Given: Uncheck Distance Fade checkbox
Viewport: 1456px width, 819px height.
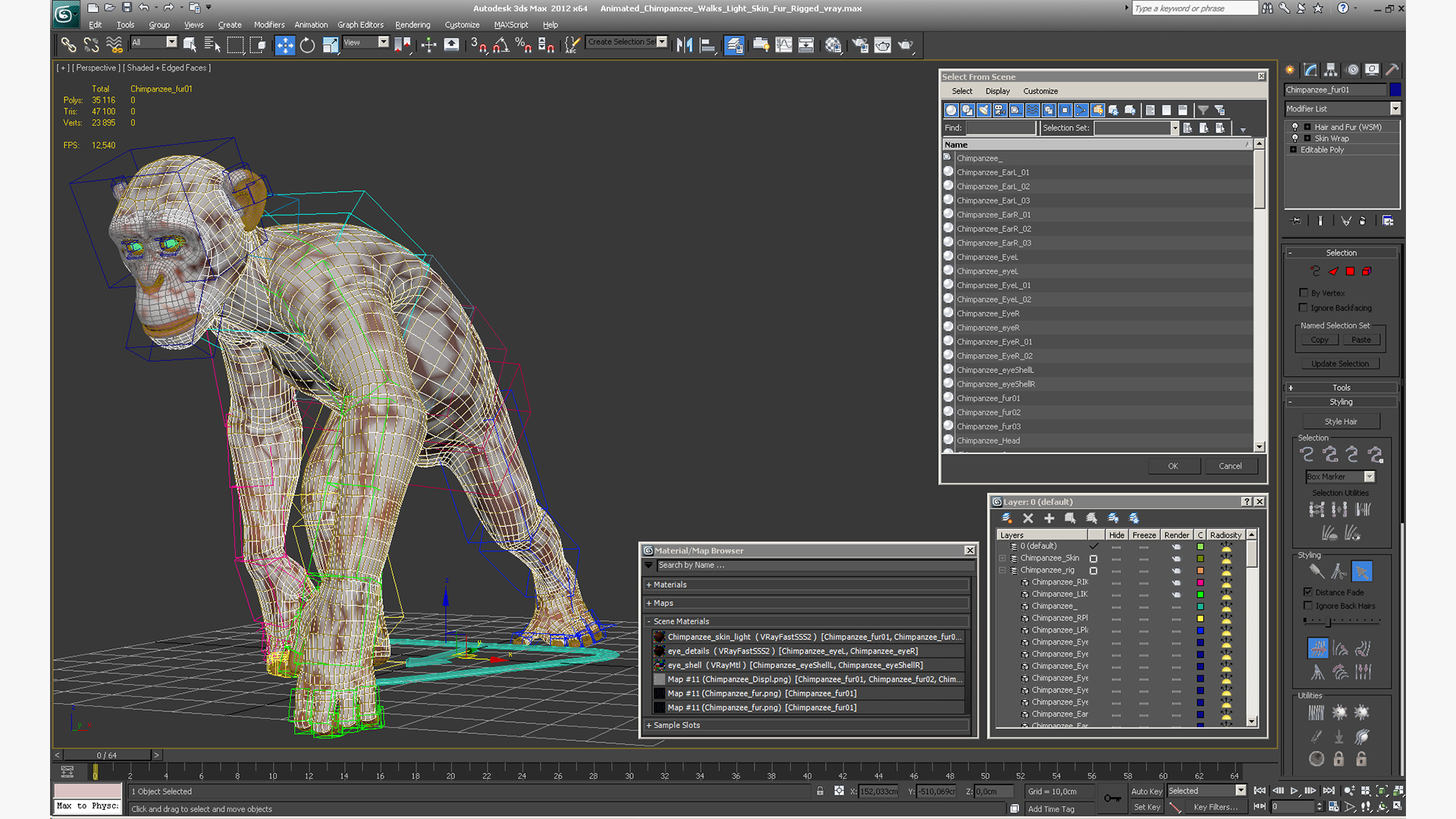Looking at the screenshot, I should [x=1308, y=592].
